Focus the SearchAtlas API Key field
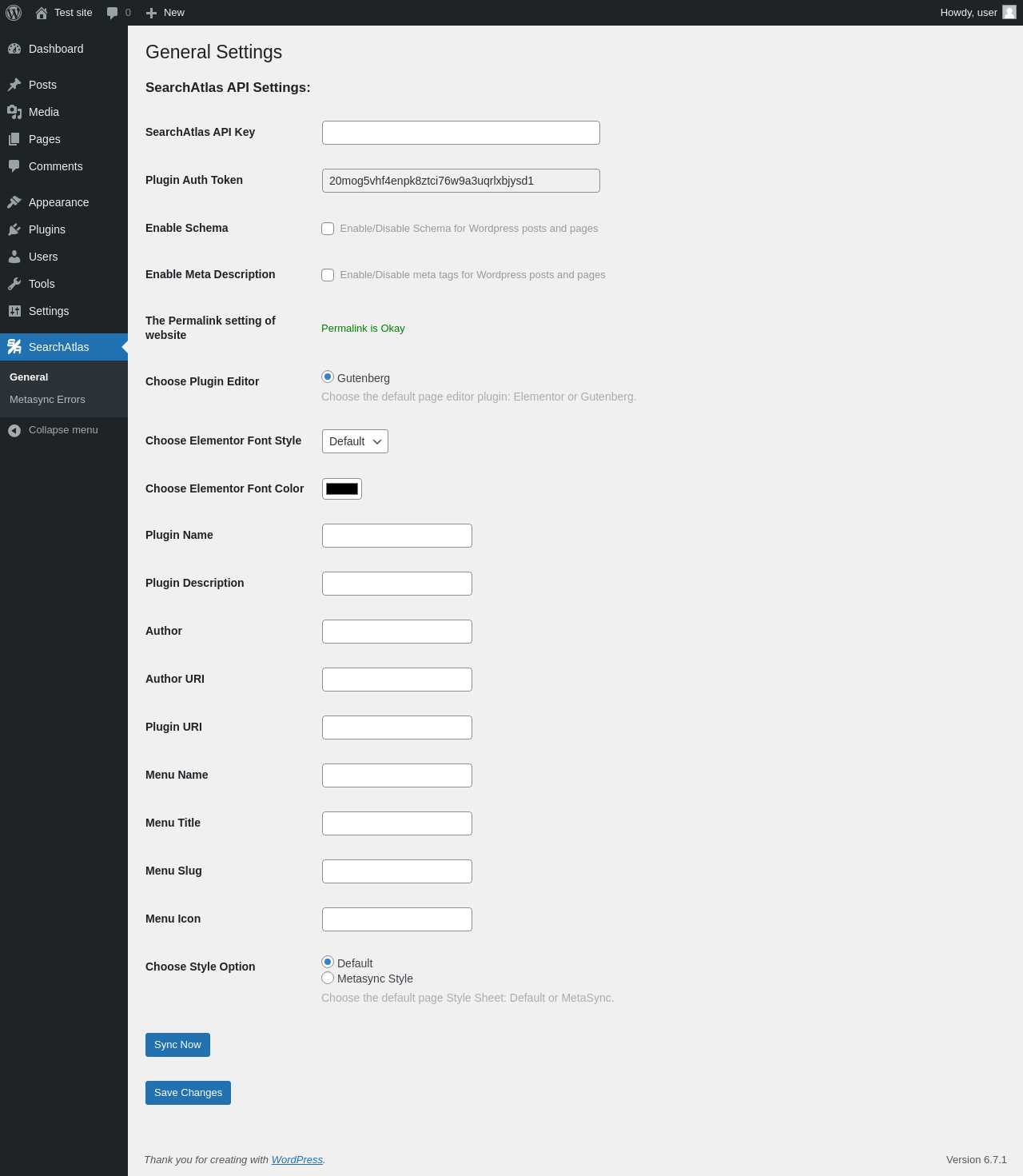The image size is (1023, 1176). (461, 133)
